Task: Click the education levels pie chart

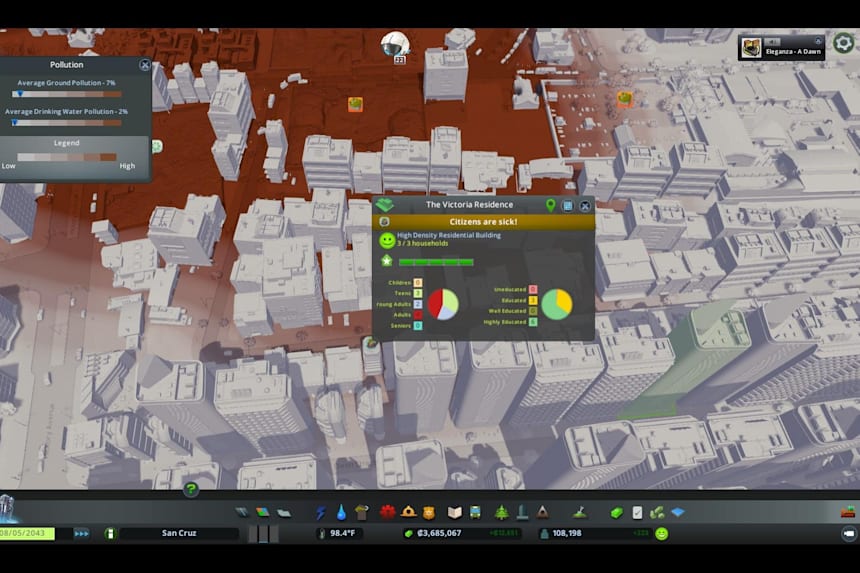Action: [x=557, y=304]
